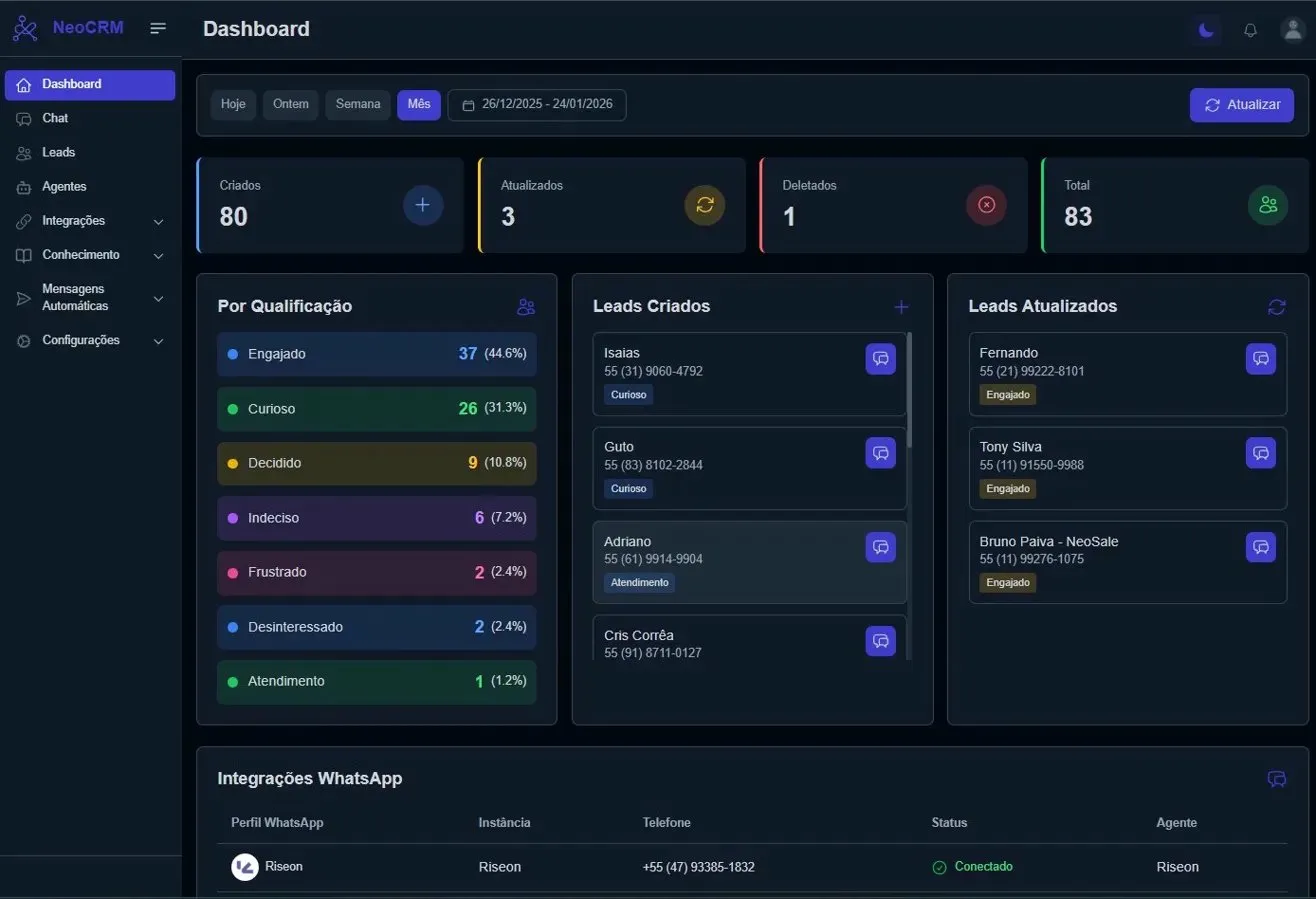Open the user profile avatar icon
This screenshot has width=1316, height=899.
[x=1293, y=30]
